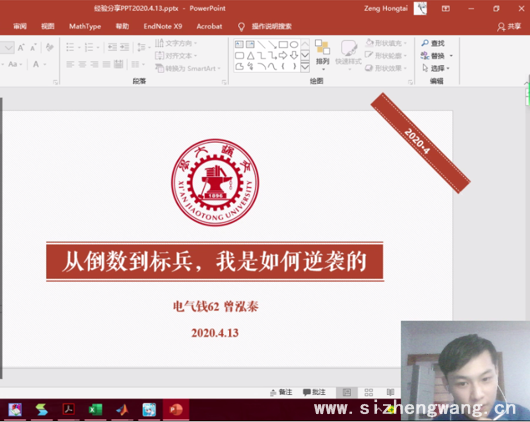
Task: Open the MathType ribbon tab
Action: point(85,26)
